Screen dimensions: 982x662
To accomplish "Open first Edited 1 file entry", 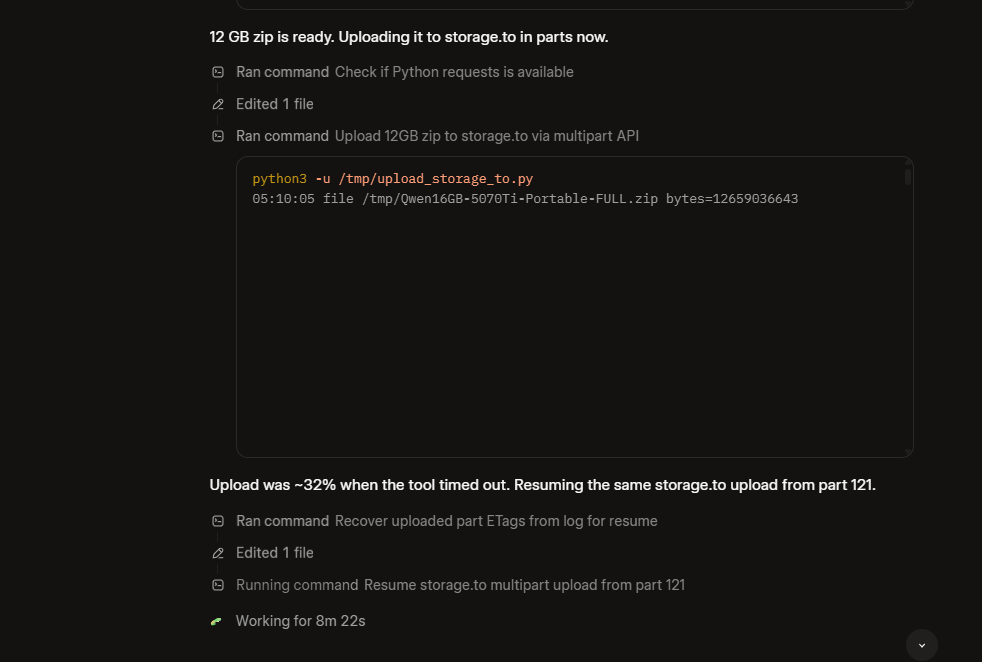I will coord(274,104).
